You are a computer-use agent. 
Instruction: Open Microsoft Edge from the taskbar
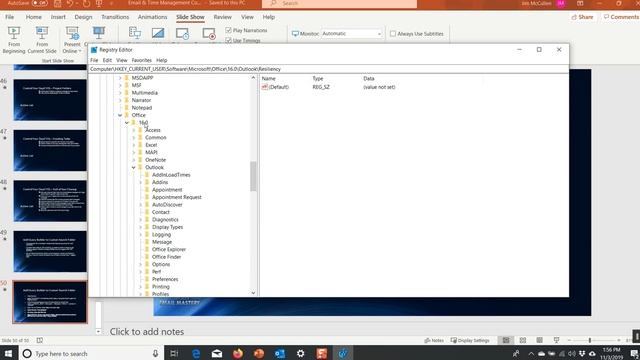coord(196,353)
